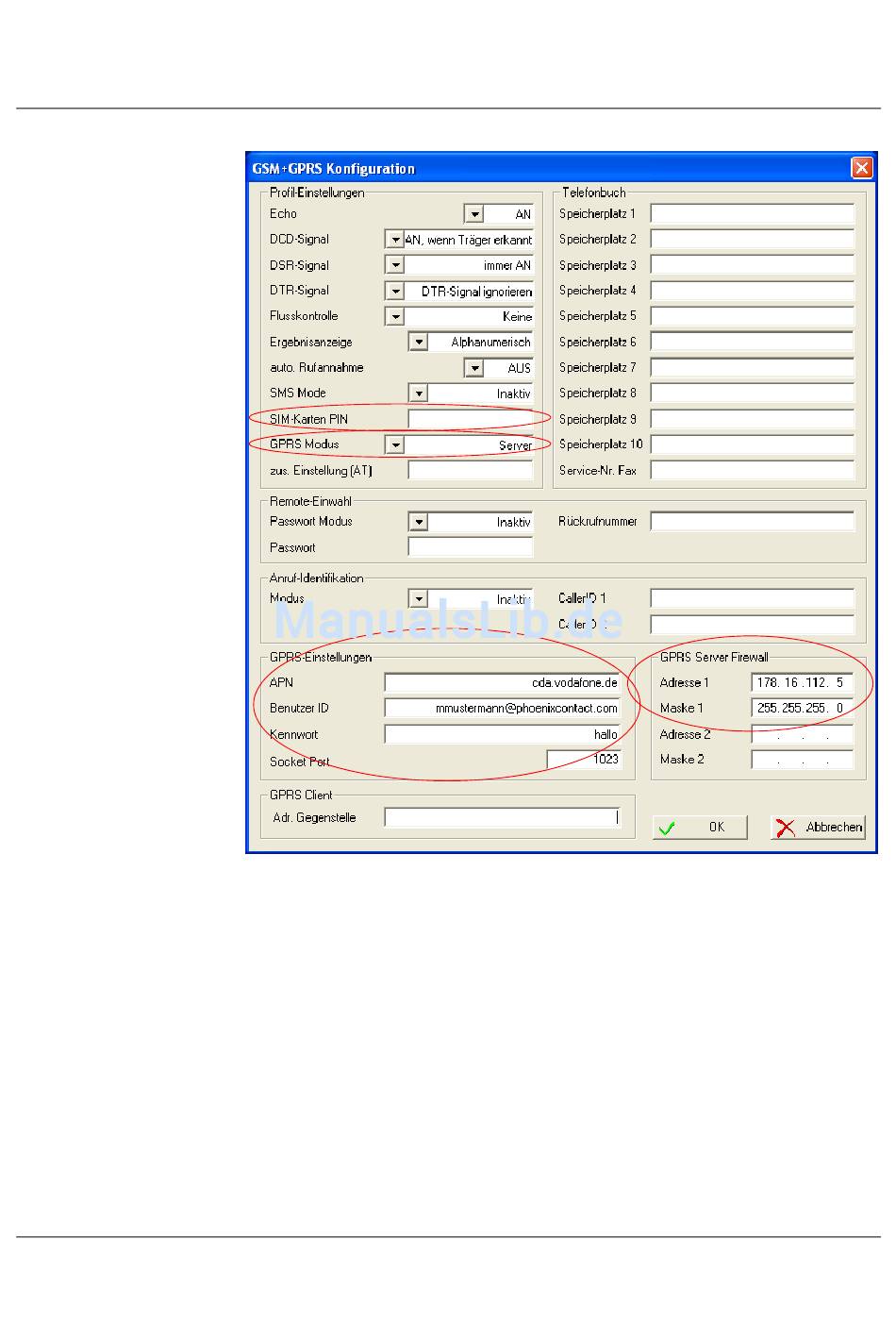Image resolution: width=896 pixels, height=1340 pixels.
Task: Click the Speicherplatz 9 field
Action: click(x=752, y=419)
